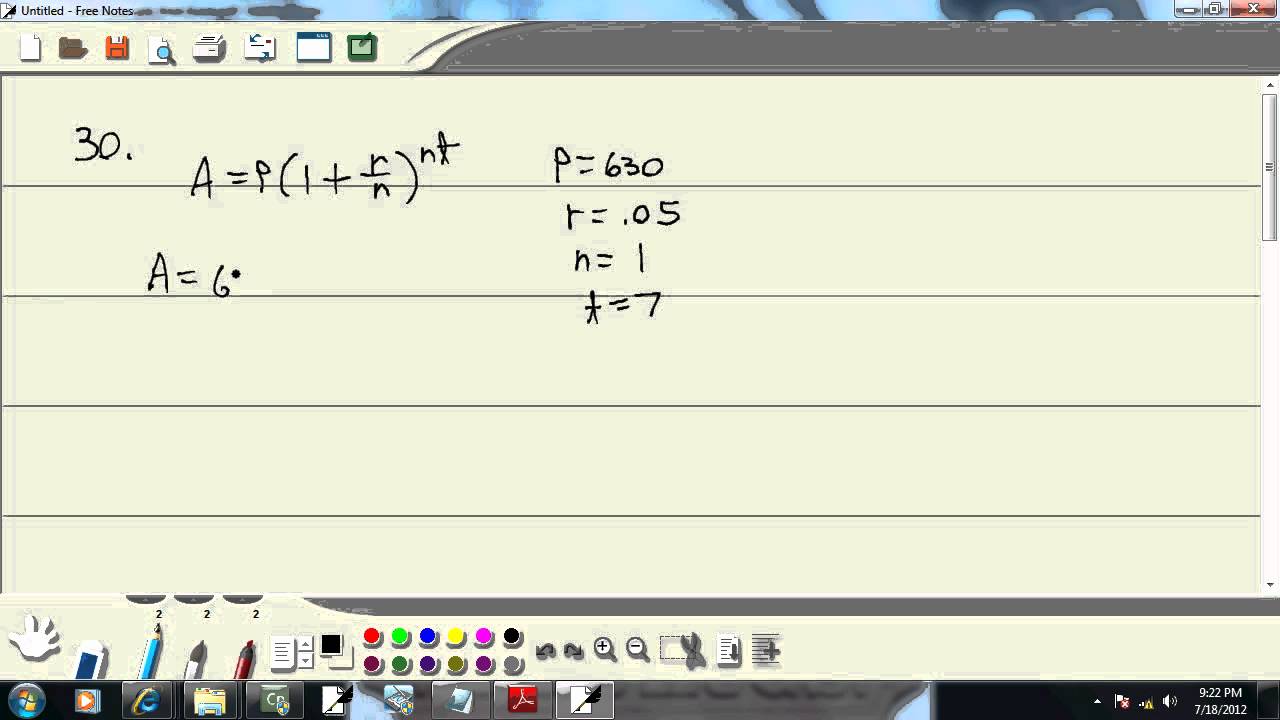Click the insert page down-arrow icon

click(729, 651)
